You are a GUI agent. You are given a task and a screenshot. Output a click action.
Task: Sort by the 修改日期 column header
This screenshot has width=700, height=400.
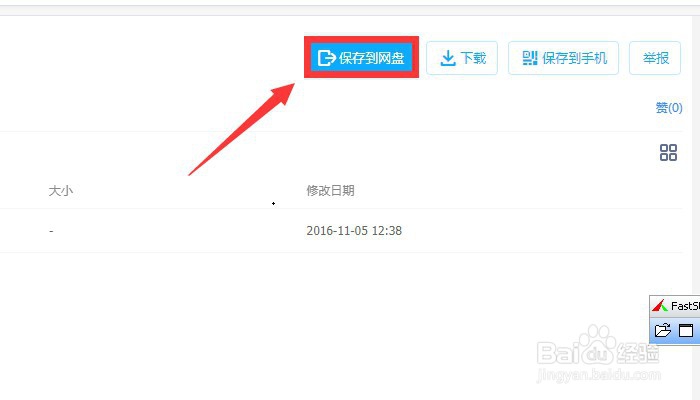(330, 191)
